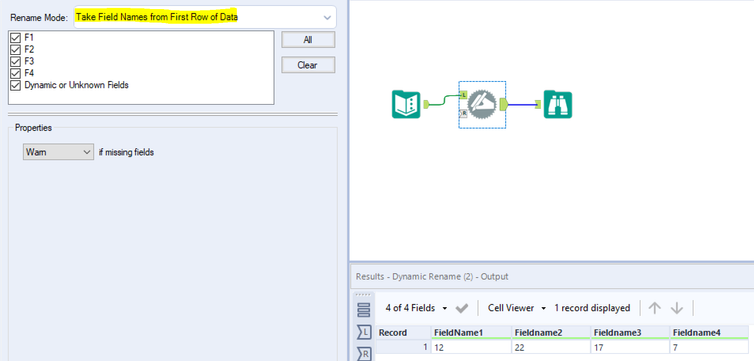Click the green connection from Input Data

pos(444,101)
